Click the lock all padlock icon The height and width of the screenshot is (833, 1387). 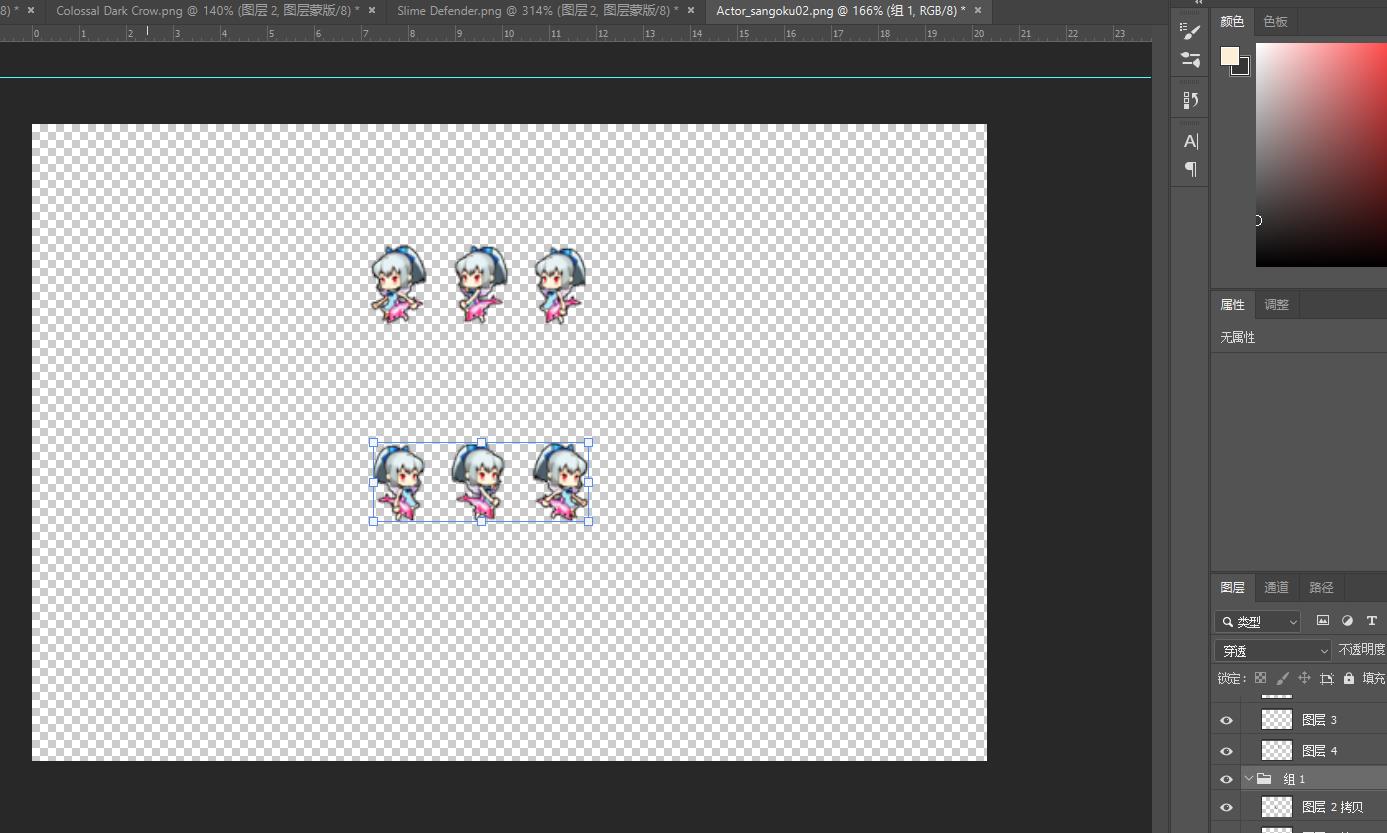(1349, 678)
